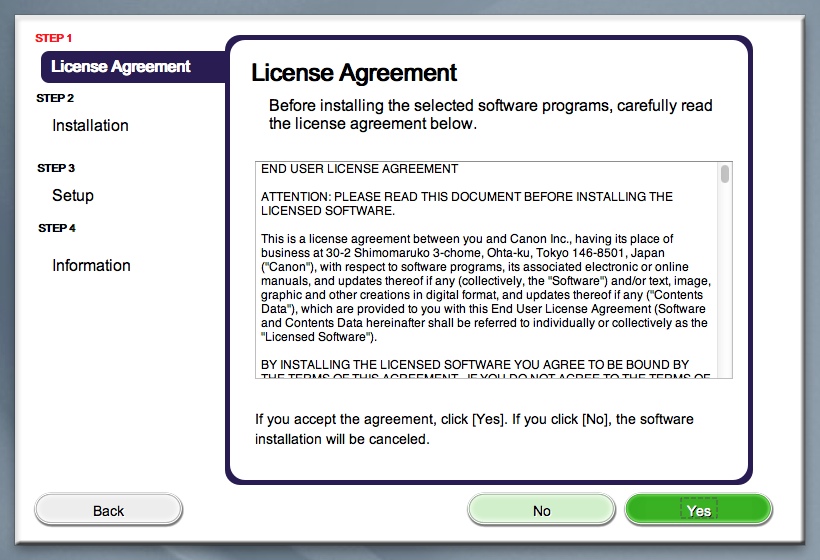Viewport: 820px width, 560px height.
Task: Click the License Agreement page heading
Action: (354, 73)
